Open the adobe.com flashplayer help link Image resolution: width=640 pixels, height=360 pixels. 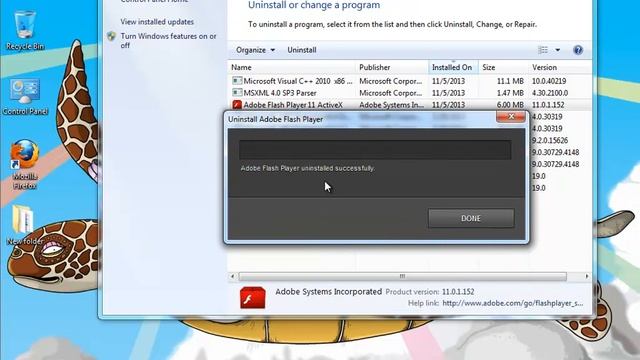513,303
